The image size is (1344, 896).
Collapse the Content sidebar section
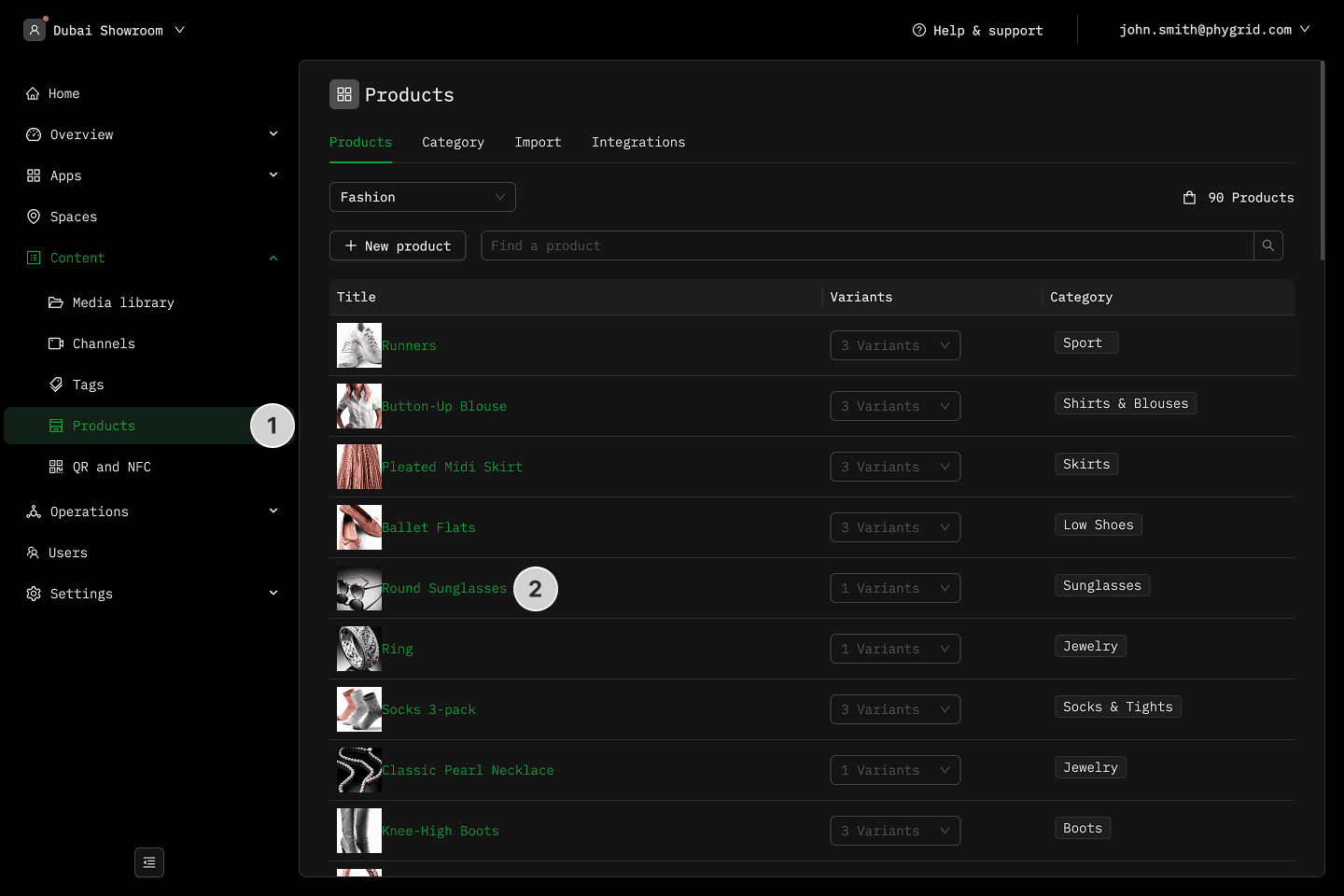(273, 258)
